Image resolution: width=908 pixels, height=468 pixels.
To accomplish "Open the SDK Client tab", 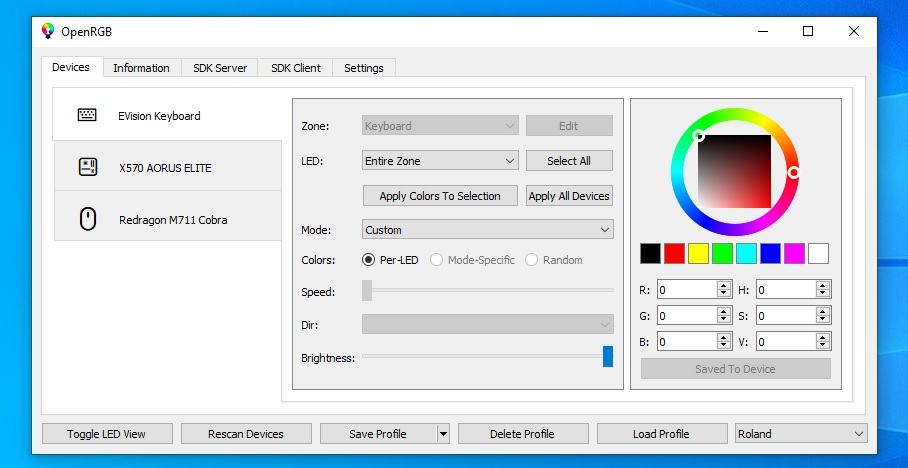I will coord(295,68).
